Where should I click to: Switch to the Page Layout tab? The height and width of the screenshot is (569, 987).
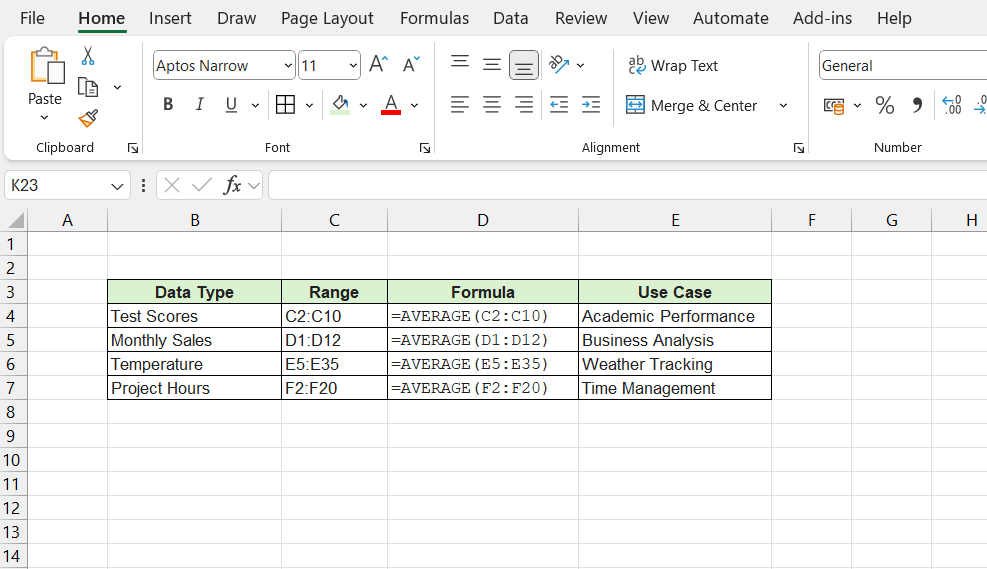[x=327, y=18]
